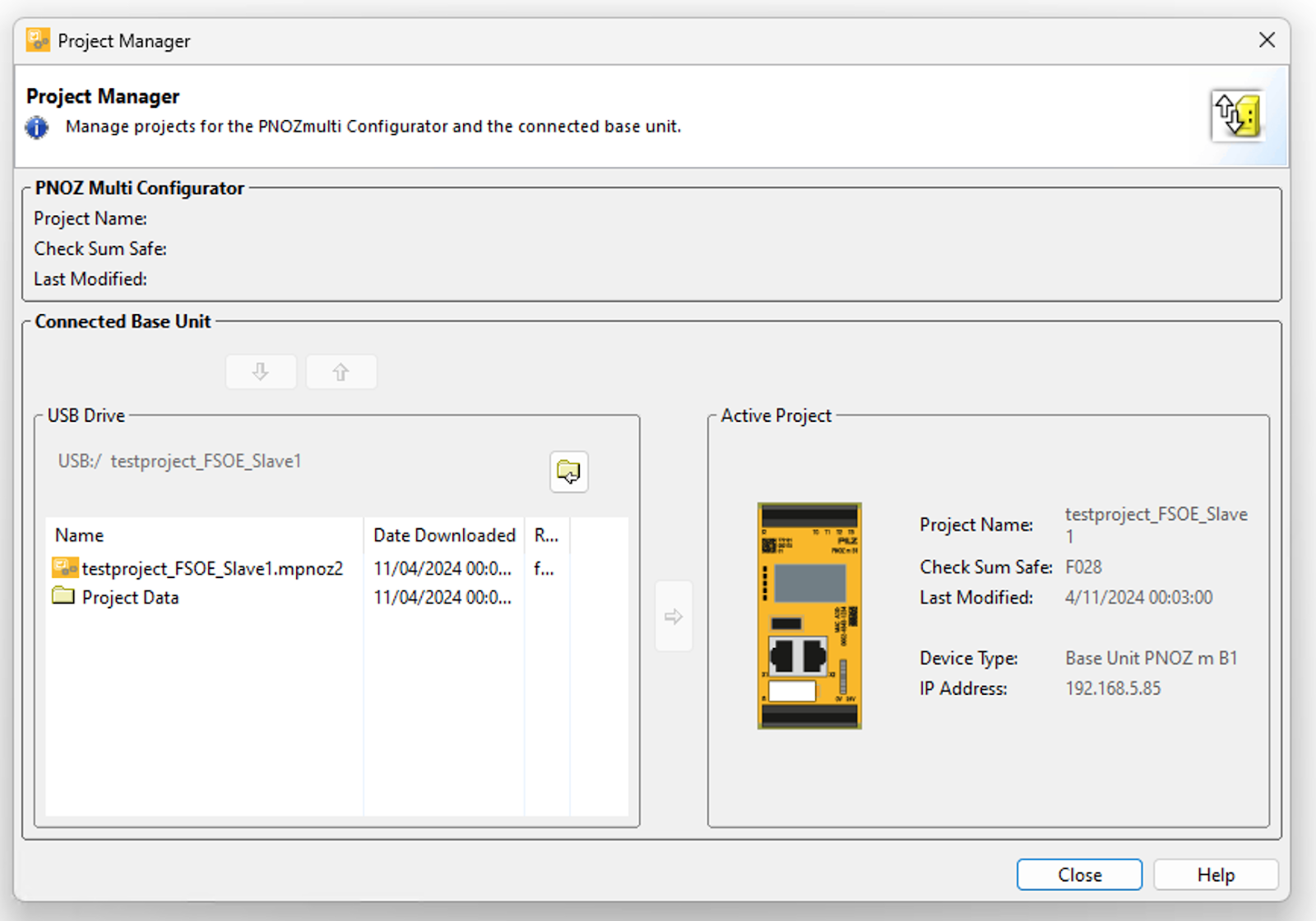Click the testproject_FSOE_Slave1.mpnoz2 file icon
1316x921 pixels.
(x=65, y=567)
